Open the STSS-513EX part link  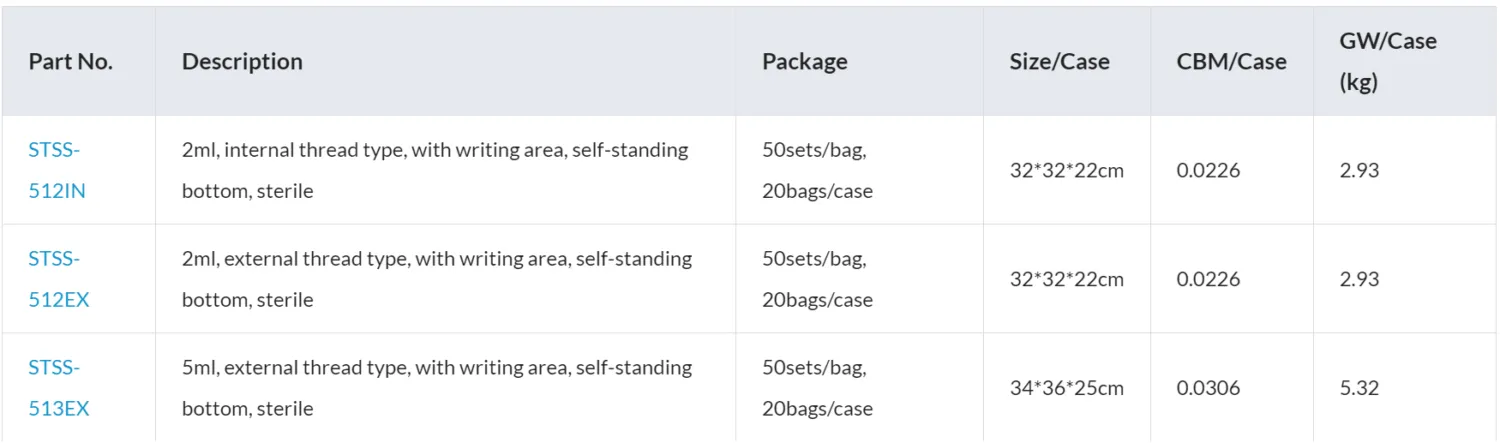tap(58, 388)
